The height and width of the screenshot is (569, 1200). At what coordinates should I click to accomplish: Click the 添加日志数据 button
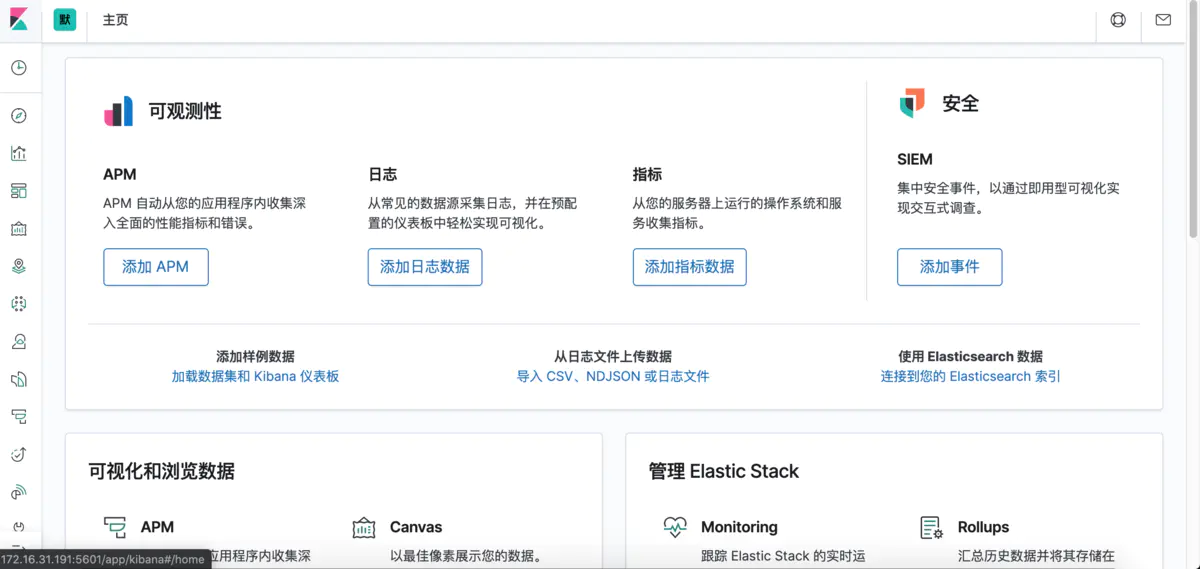coord(425,267)
